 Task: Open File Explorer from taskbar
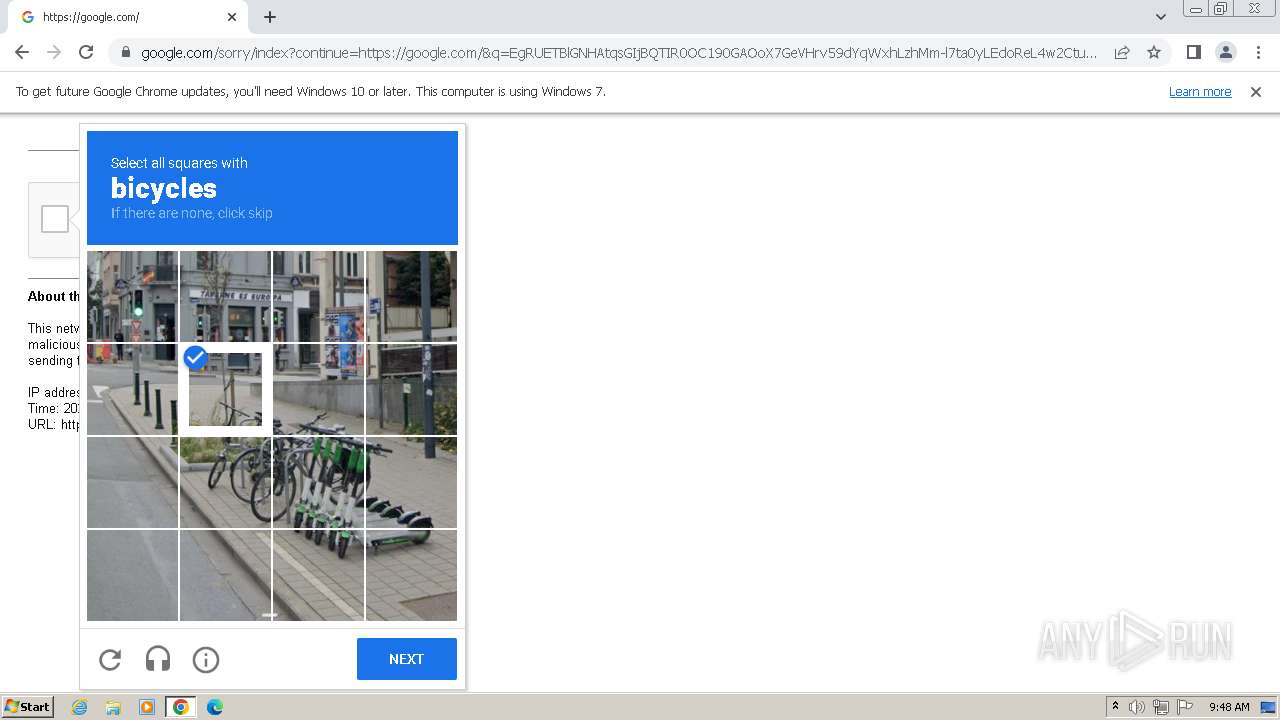[113, 707]
